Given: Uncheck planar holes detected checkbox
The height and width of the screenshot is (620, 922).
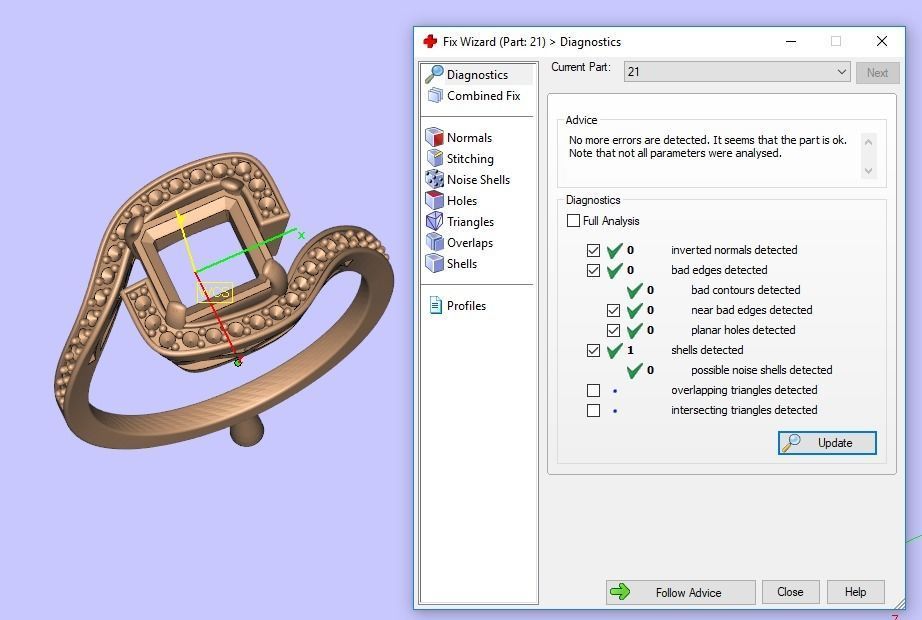Looking at the screenshot, I should pos(613,331).
